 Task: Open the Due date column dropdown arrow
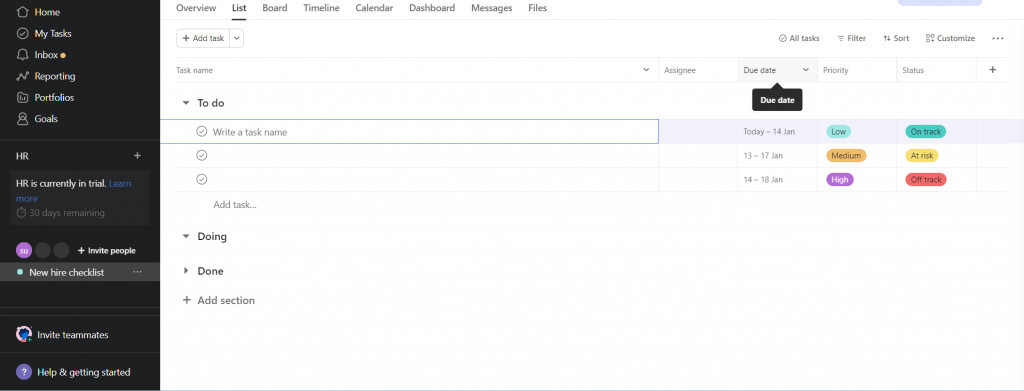[805, 70]
